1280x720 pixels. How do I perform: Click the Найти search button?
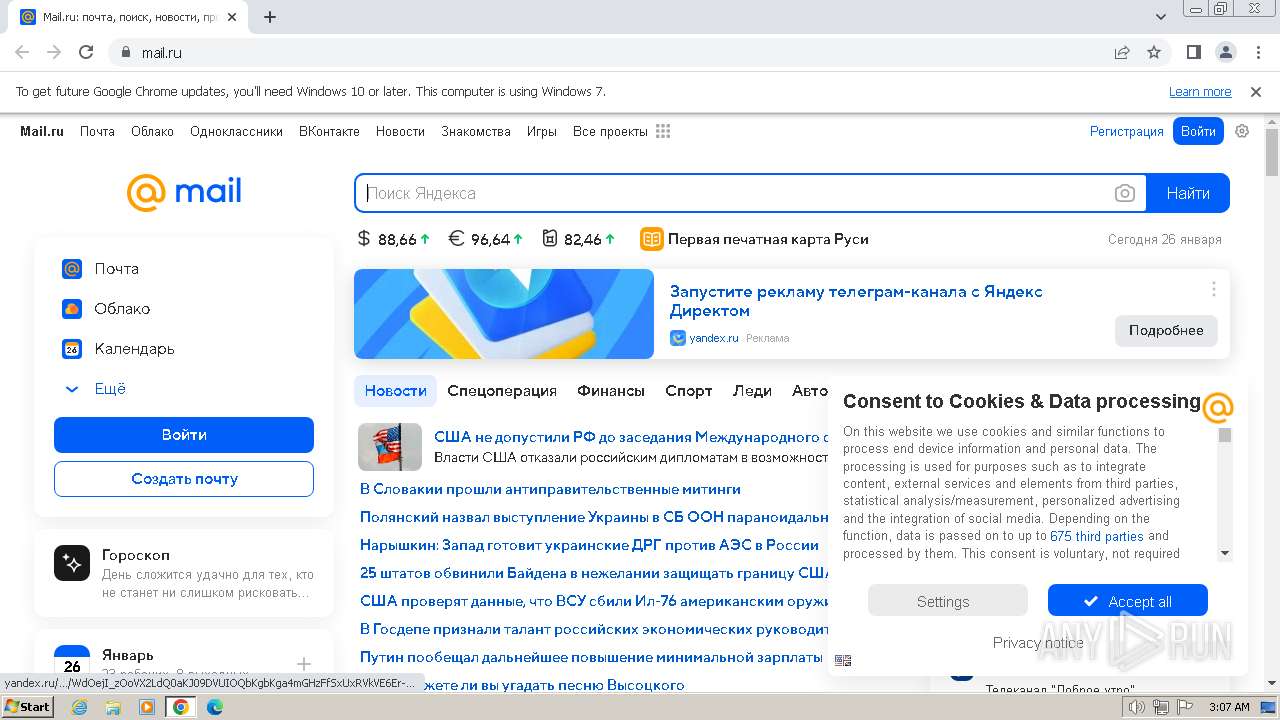click(x=1188, y=193)
